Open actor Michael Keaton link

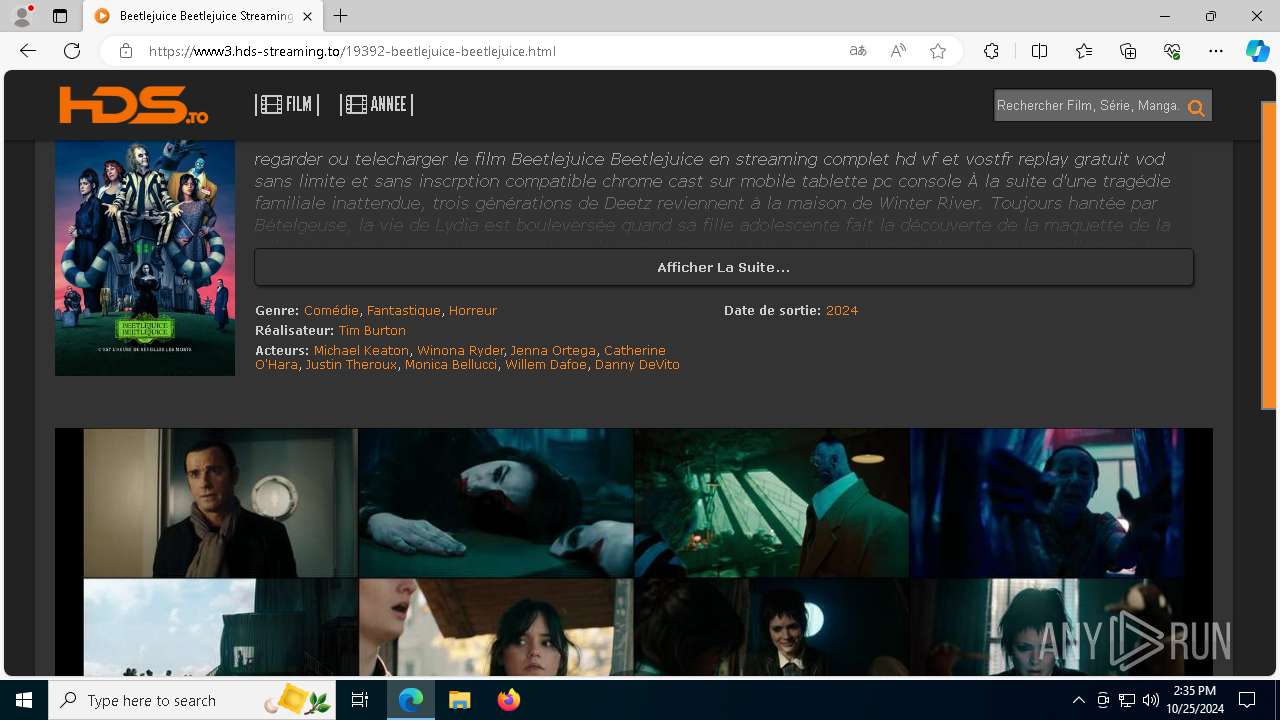point(361,351)
